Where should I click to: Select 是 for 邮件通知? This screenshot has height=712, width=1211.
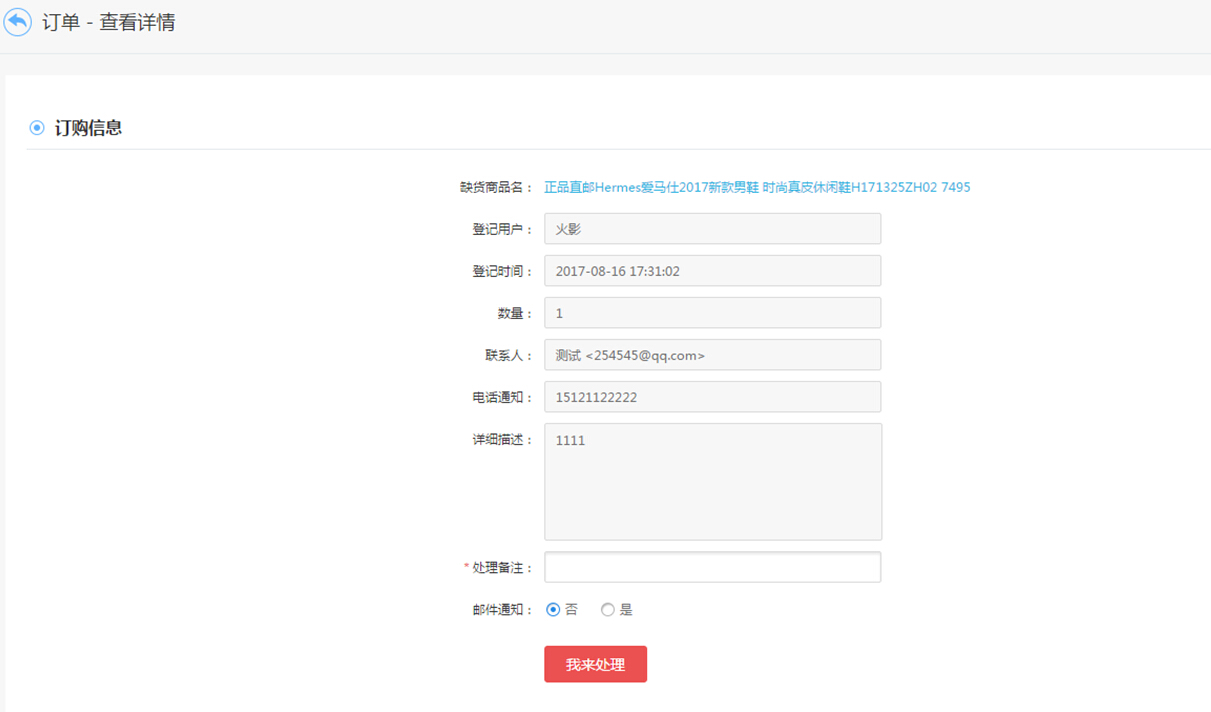click(x=608, y=610)
